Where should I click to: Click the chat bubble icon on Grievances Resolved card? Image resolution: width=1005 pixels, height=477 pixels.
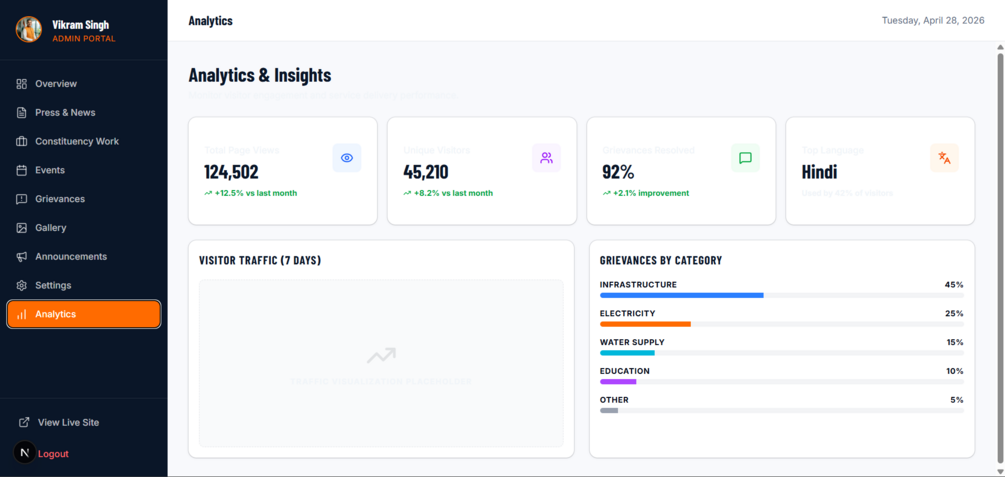click(x=745, y=158)
